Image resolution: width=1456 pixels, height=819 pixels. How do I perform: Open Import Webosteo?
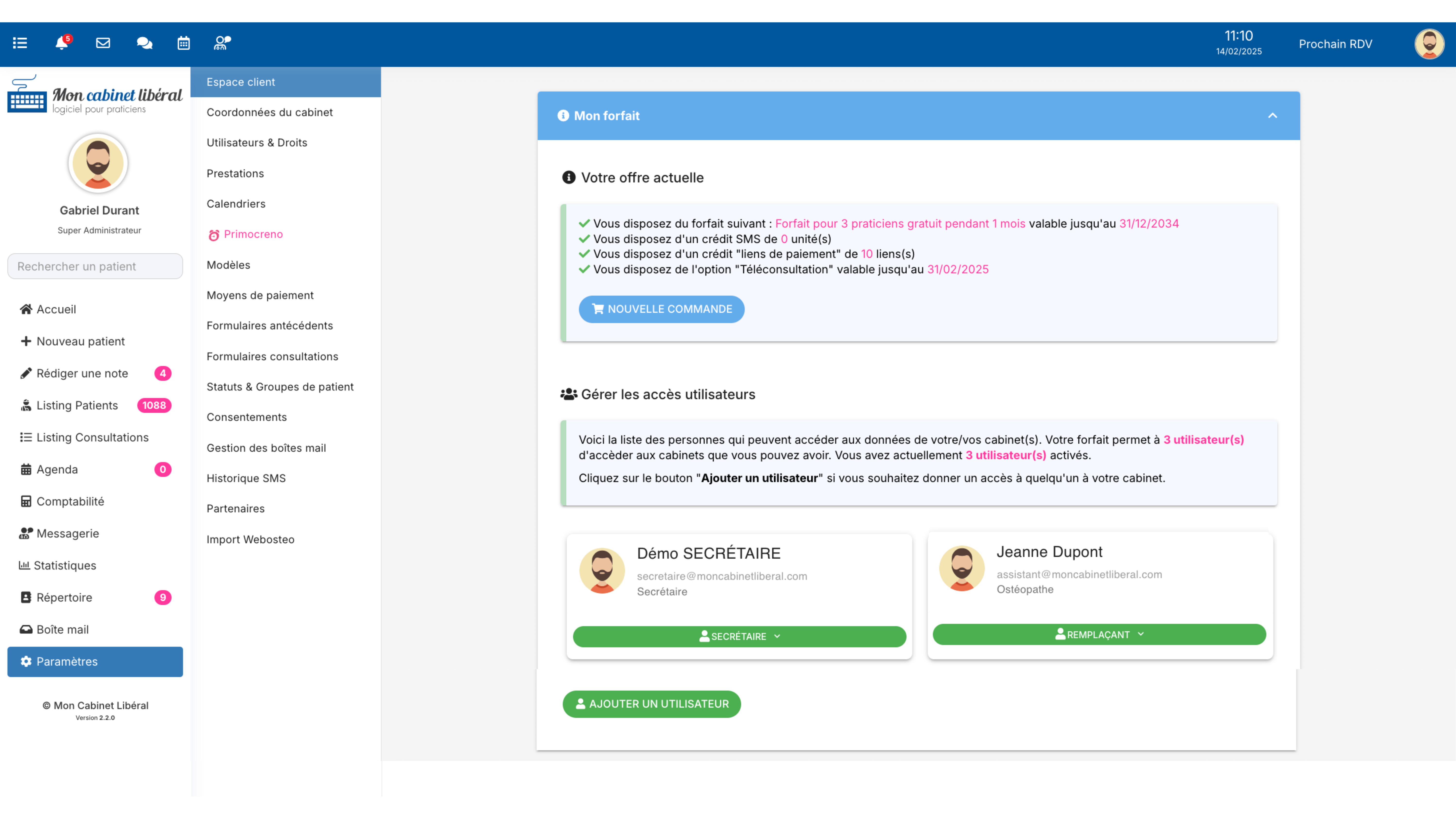[x=285, y=540]
